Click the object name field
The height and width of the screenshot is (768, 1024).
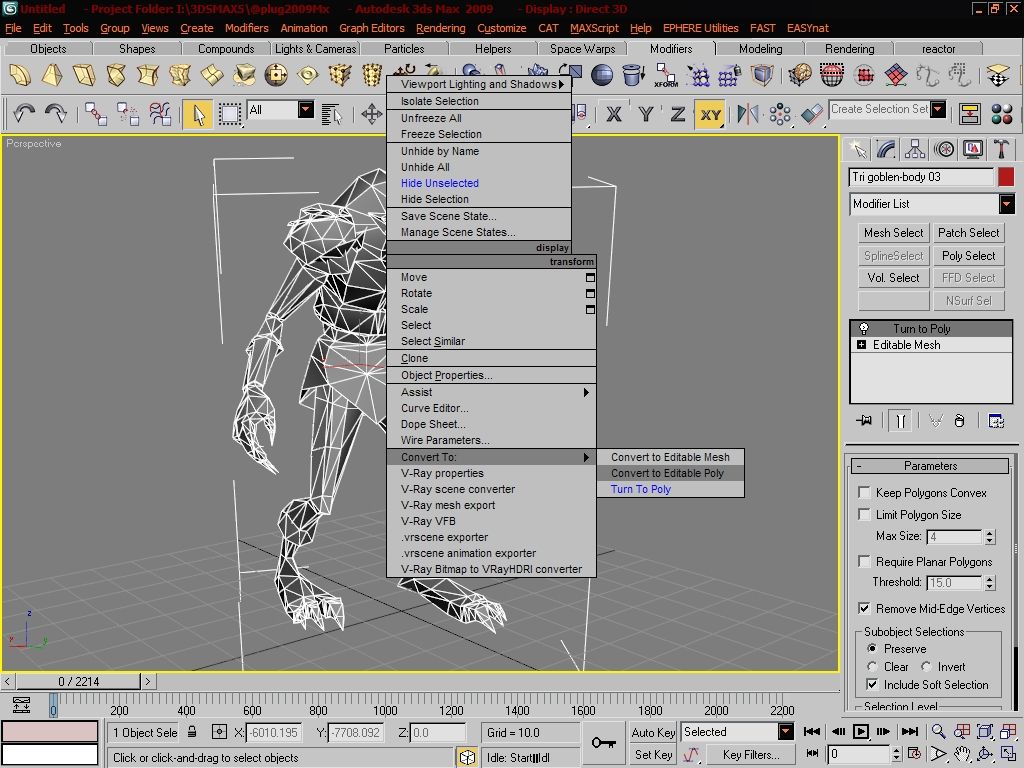(921, 176)
